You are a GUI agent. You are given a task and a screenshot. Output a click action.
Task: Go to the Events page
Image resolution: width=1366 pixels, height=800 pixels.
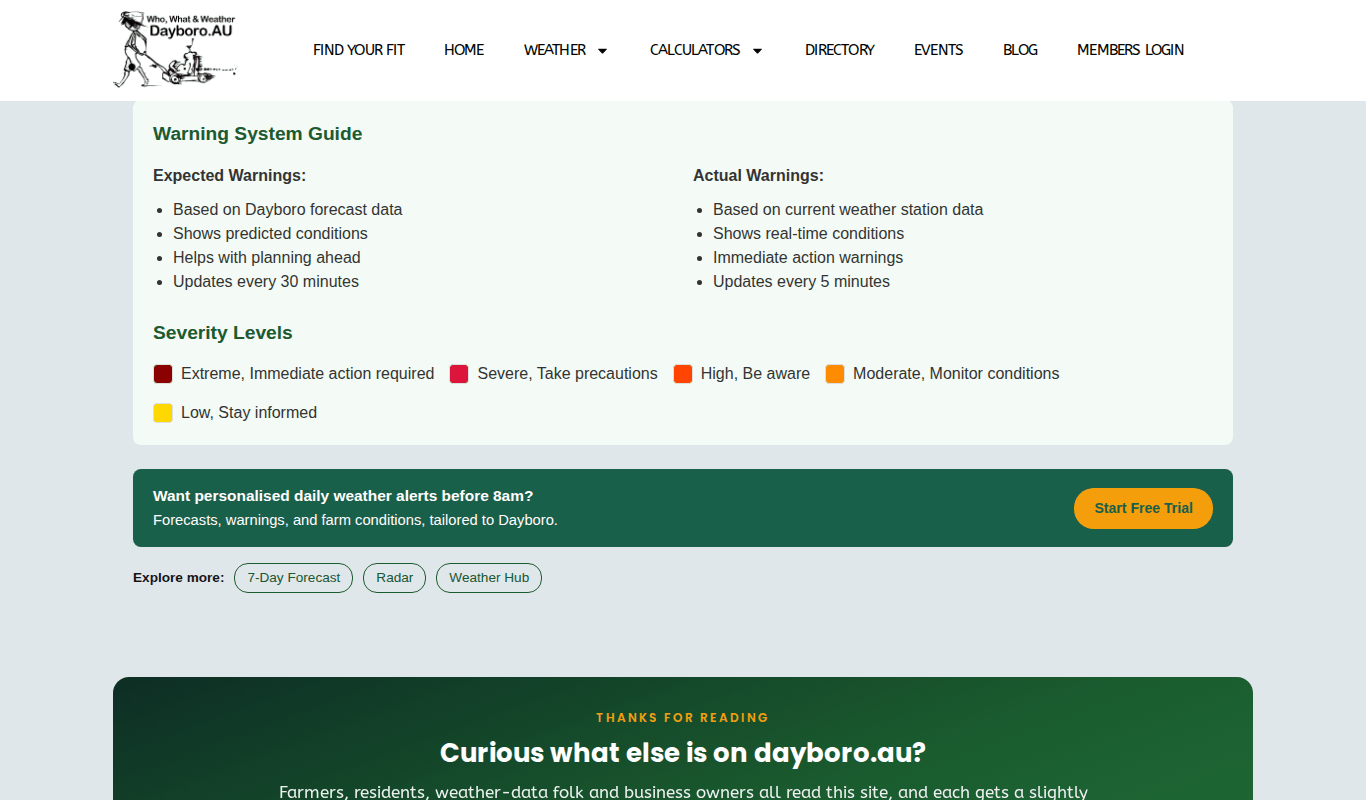click(939, 50)
